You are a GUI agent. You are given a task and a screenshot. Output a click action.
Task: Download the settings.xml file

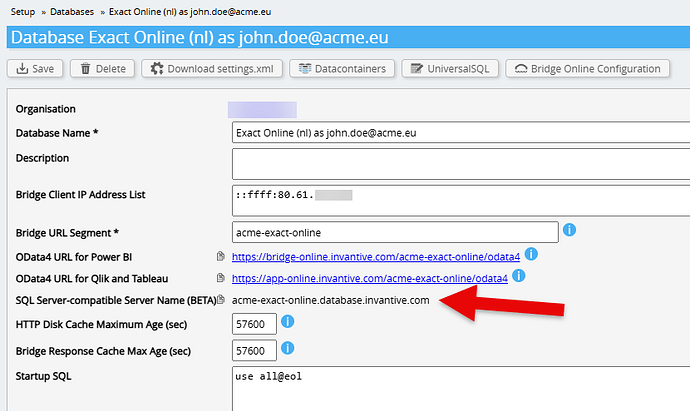point(212,69)
